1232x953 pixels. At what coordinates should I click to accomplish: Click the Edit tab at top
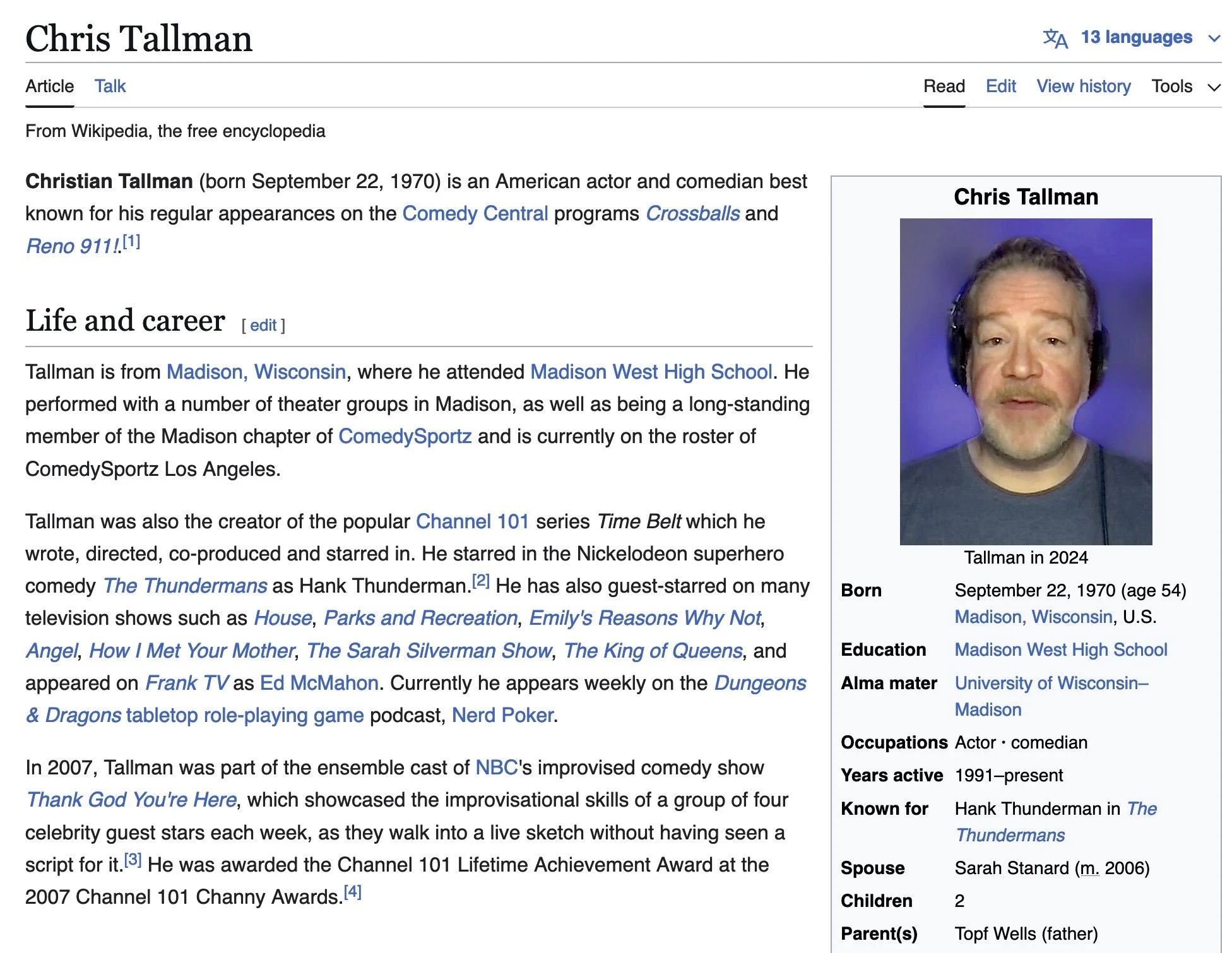tap(1000, 86)
